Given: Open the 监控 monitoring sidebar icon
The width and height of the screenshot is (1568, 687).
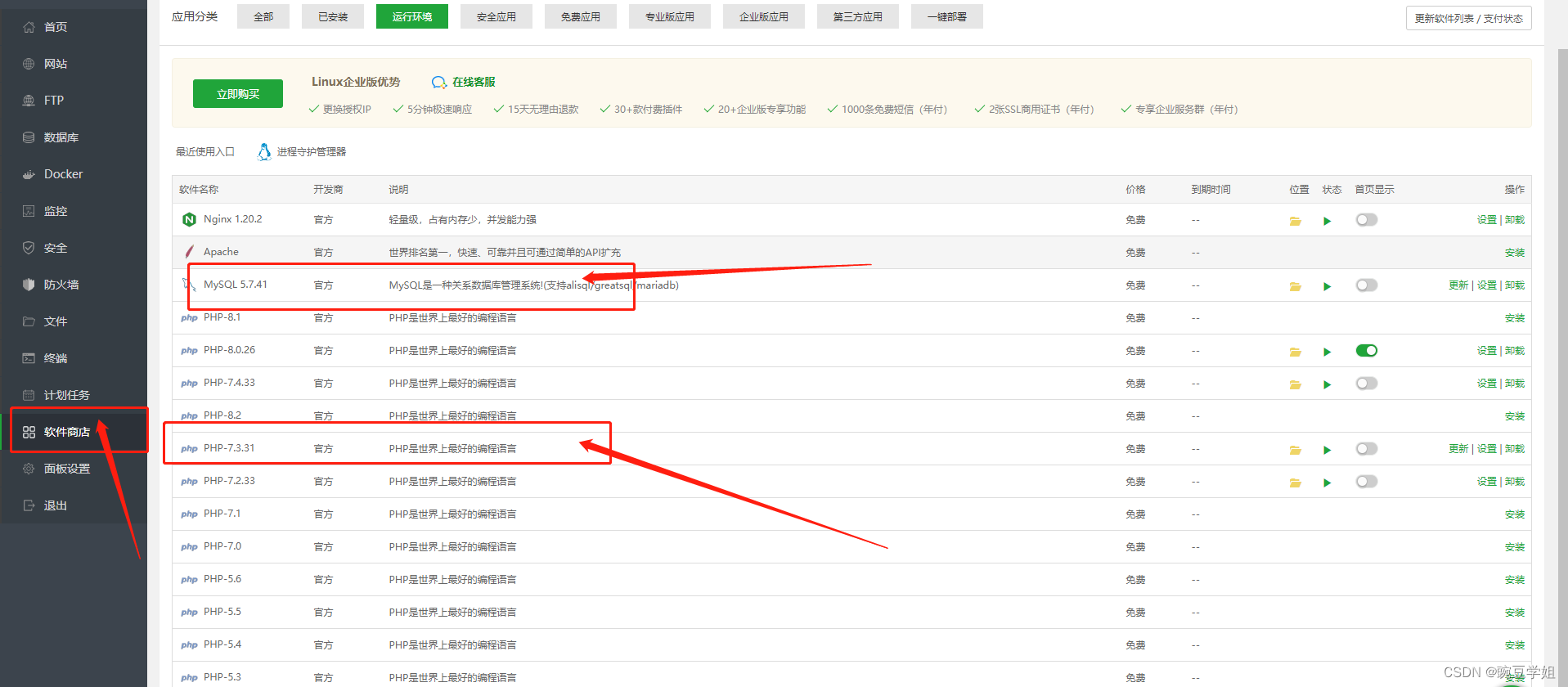Looking at the screenshot, I should point(29,211).
